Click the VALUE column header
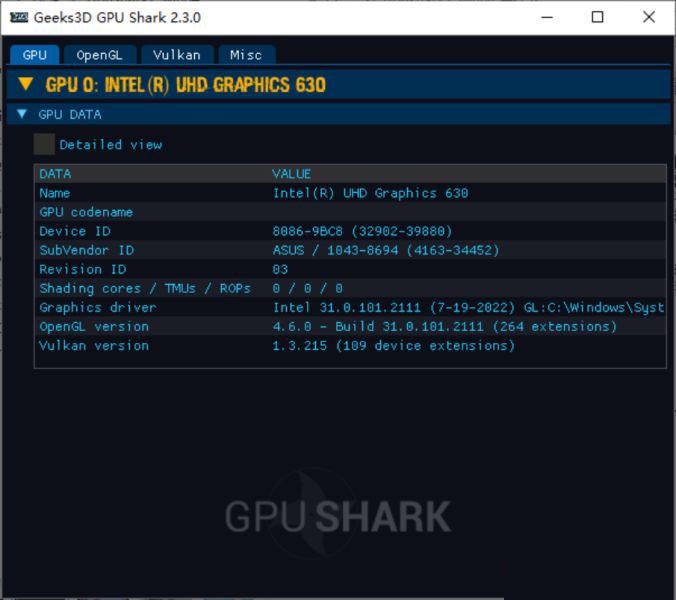 (x=291, y=174)
